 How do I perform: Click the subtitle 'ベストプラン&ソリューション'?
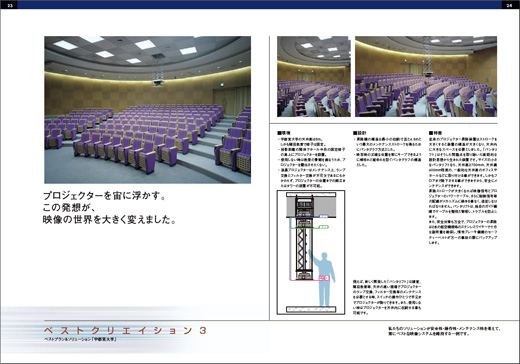(x=68, y=339)
